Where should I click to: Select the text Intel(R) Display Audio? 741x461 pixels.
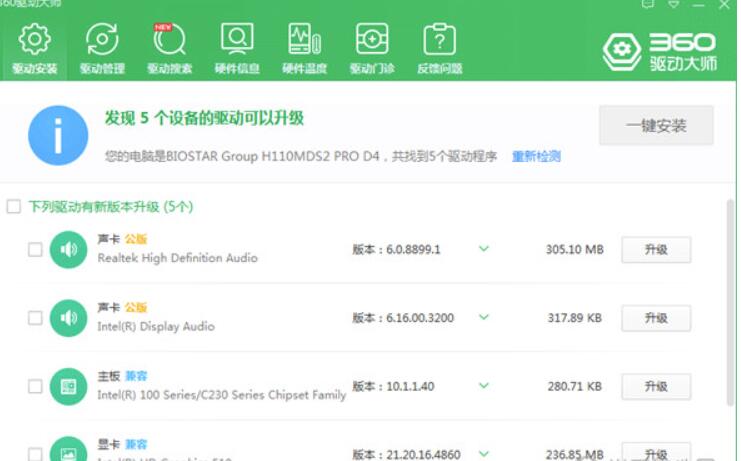coord(156,326)
